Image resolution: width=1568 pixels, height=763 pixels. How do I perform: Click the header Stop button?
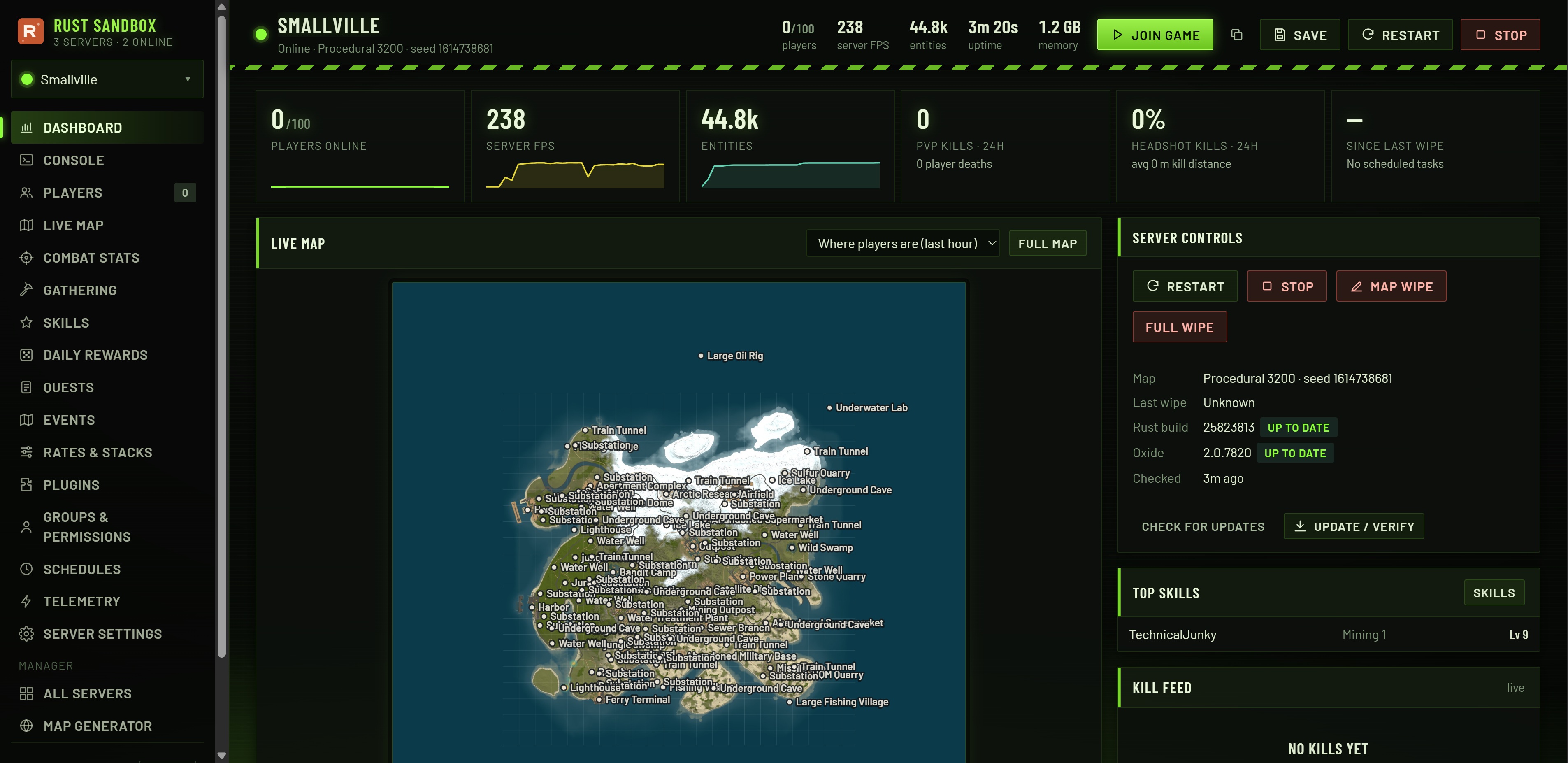tap(1501, 35)
